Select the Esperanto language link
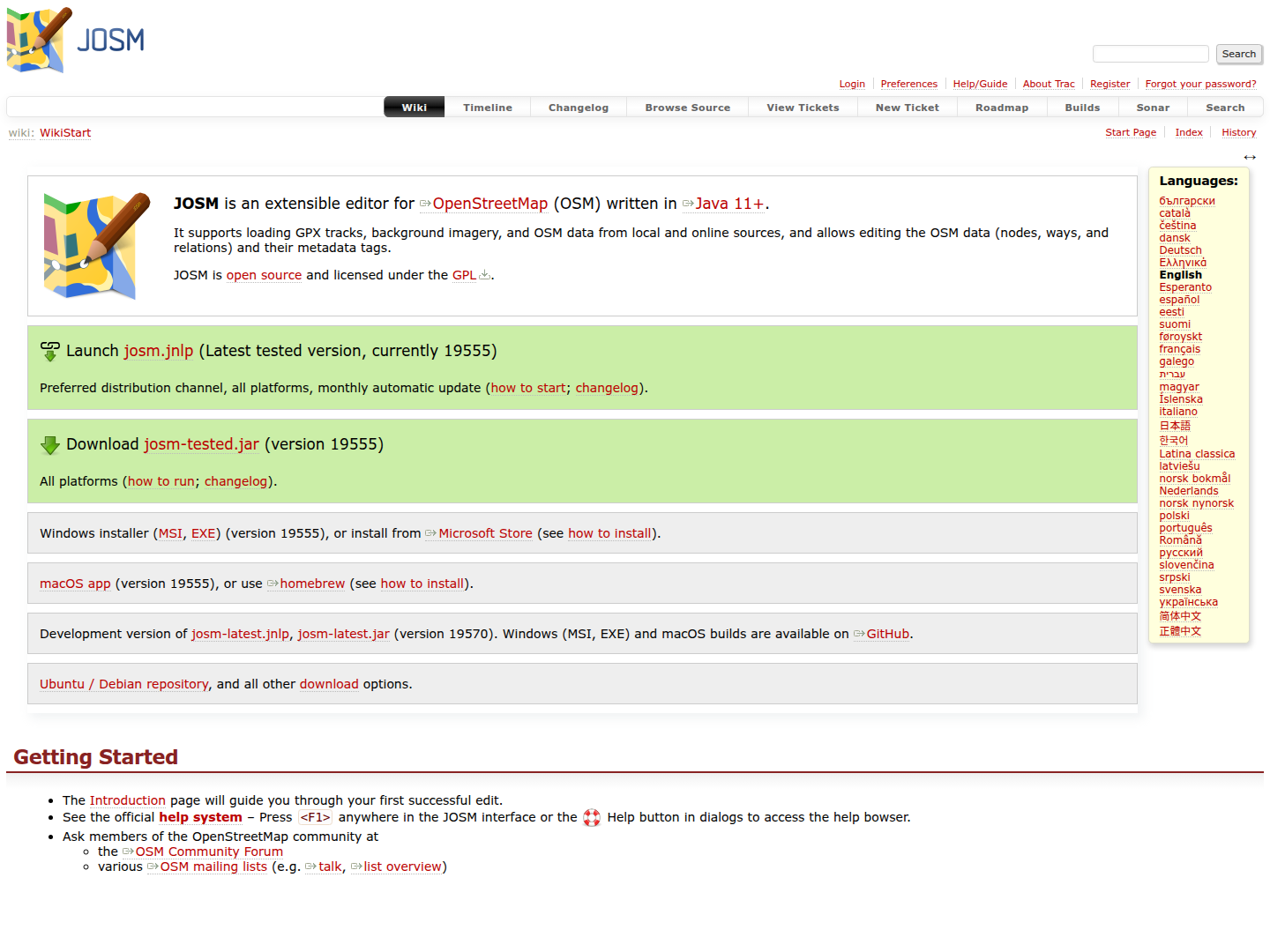 (x=1185, y=287)
